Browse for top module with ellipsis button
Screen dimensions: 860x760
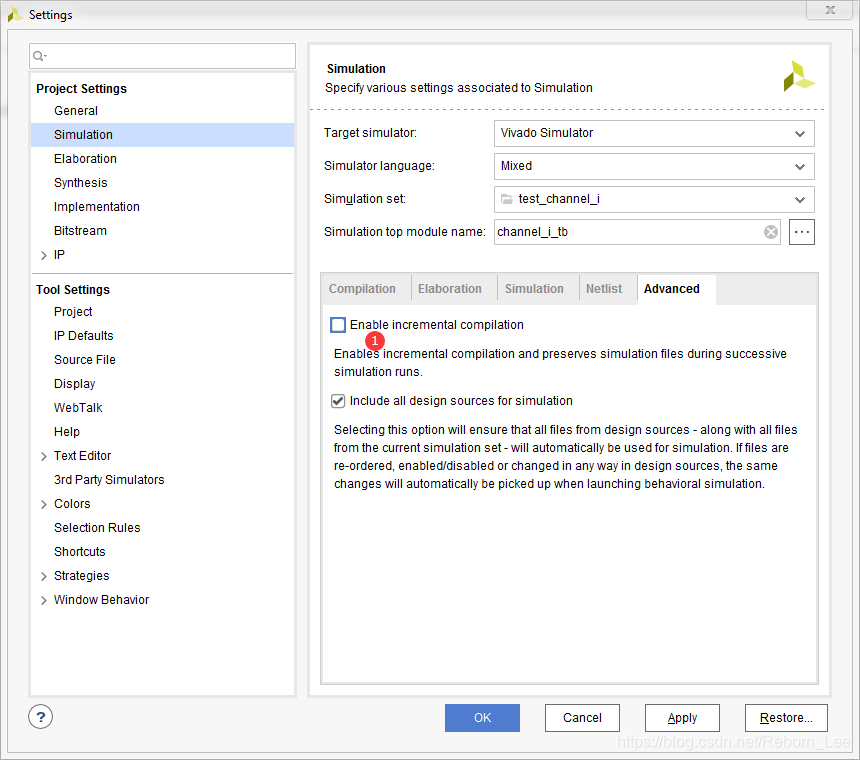801,232
